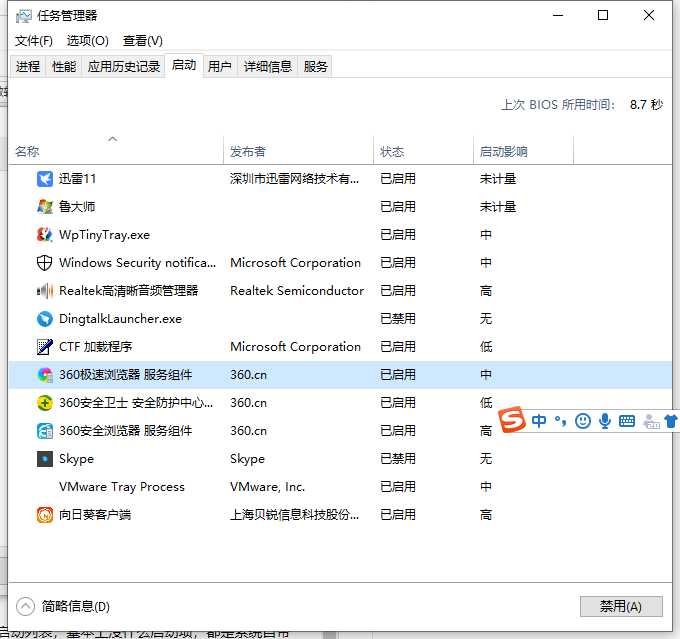Switch to the 性能 tab
The image size is (680, 639).
[x=64, y=67]
